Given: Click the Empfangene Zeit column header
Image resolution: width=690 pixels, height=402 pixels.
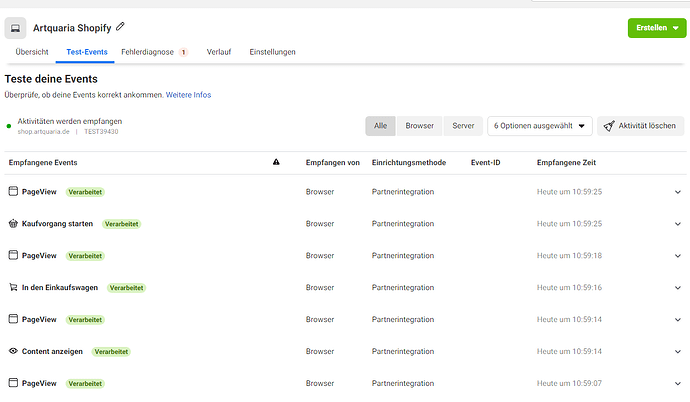Looking at the screenshot, I should point(568,162).
